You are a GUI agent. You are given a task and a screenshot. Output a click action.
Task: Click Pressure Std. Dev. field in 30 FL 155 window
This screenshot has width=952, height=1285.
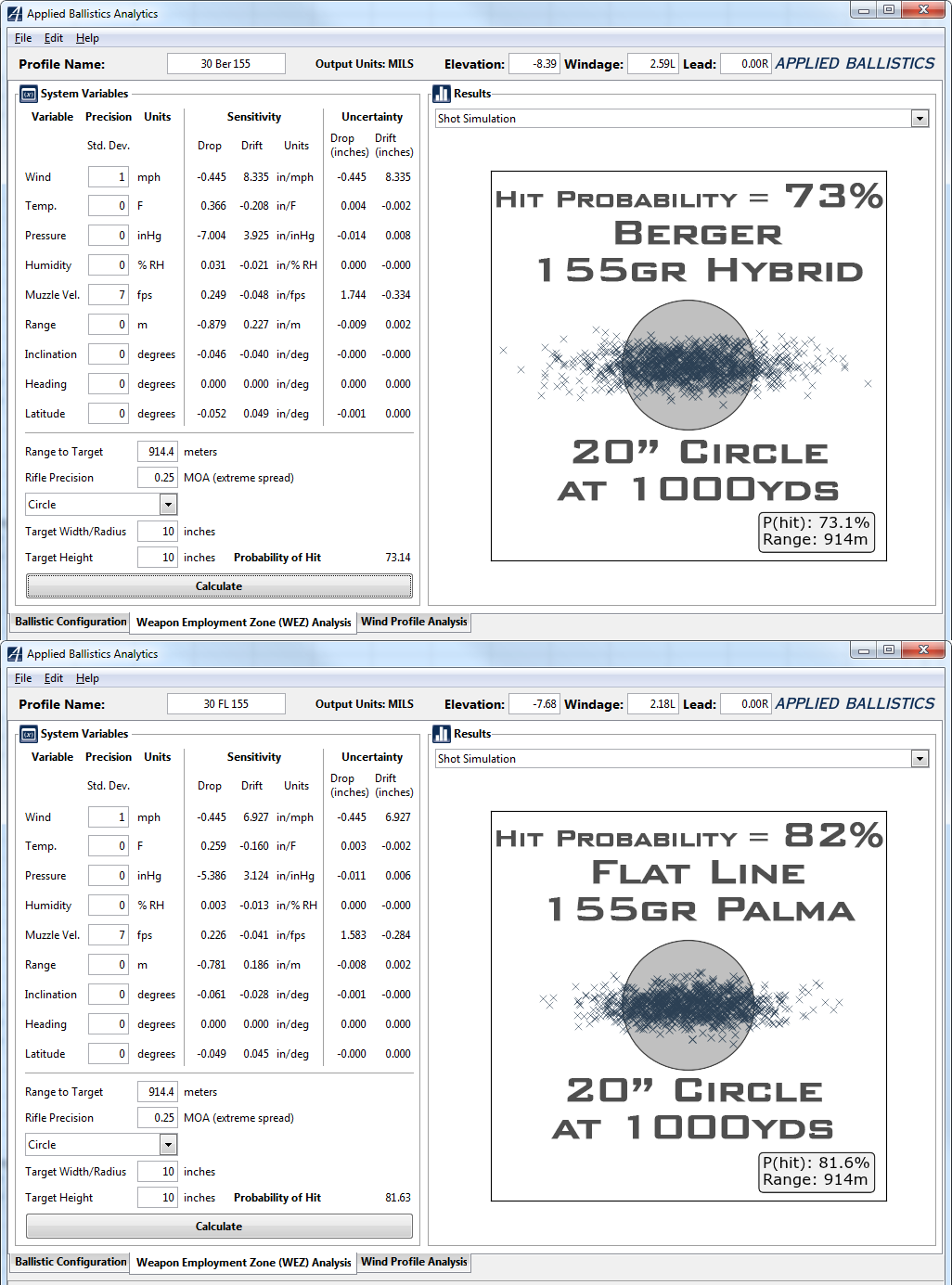pos(109,876)
